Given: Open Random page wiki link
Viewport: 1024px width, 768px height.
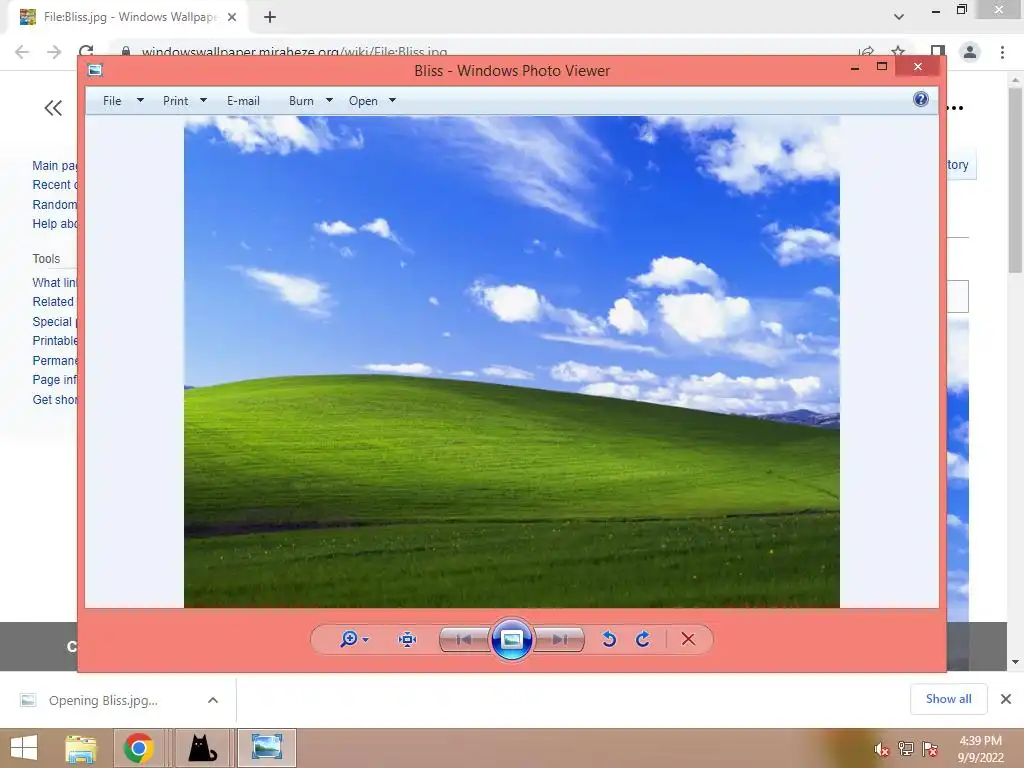Looking at the screenshot, I should pos(55,204).
